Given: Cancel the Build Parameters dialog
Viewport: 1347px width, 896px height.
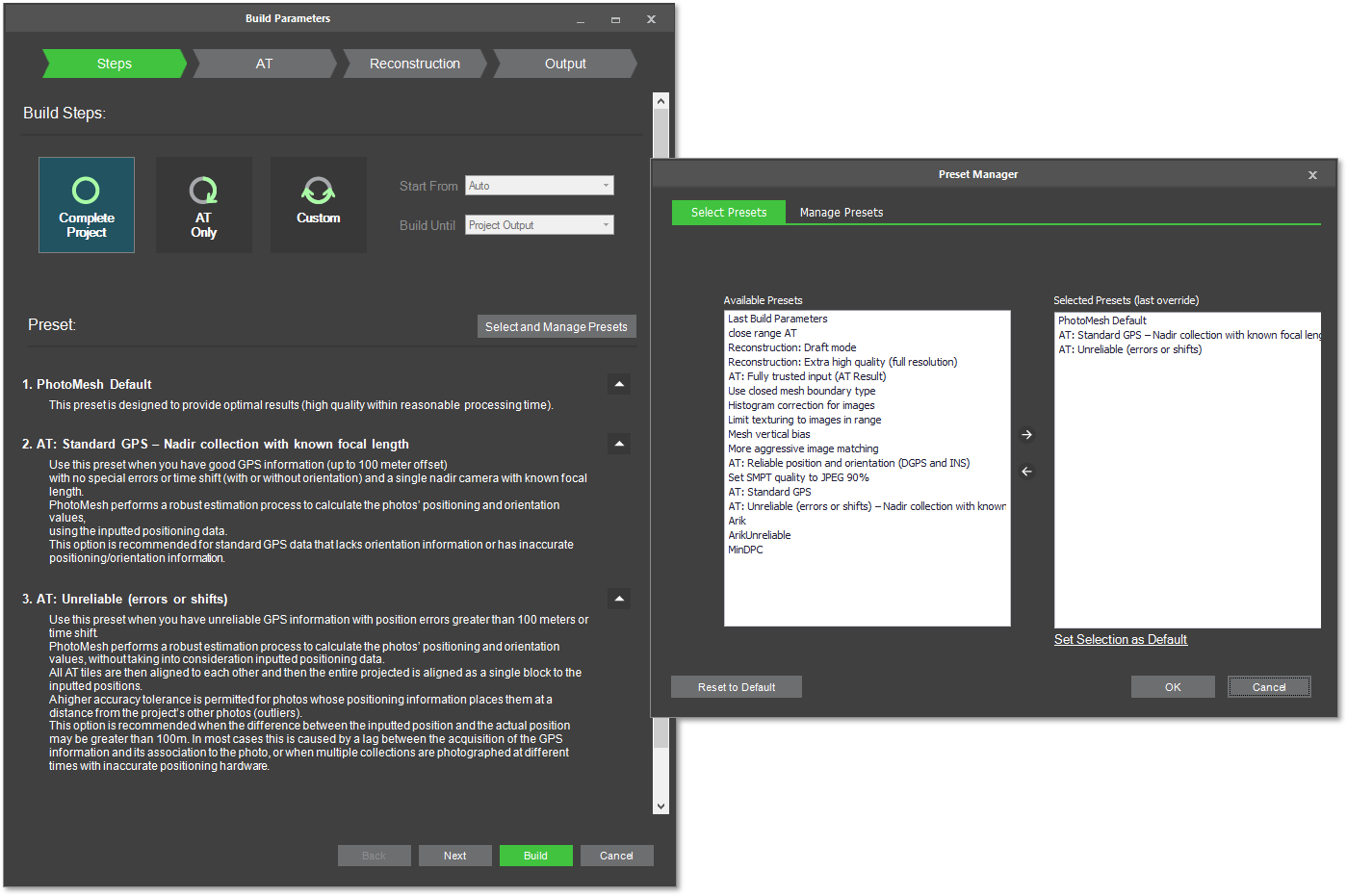Looking at the screenshot, I should click(617, 856).
